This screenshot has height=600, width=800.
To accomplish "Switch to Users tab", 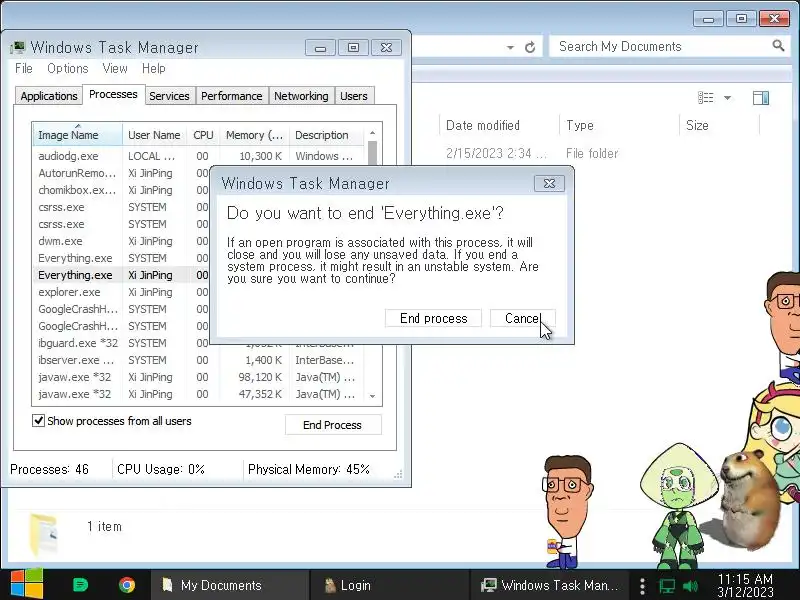I will [x=354, y=96].
